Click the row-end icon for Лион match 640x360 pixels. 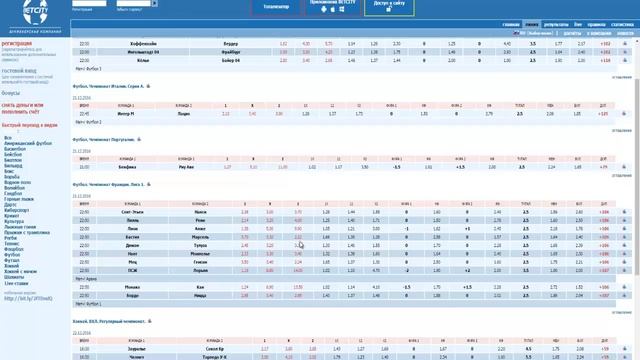(624, 229)
